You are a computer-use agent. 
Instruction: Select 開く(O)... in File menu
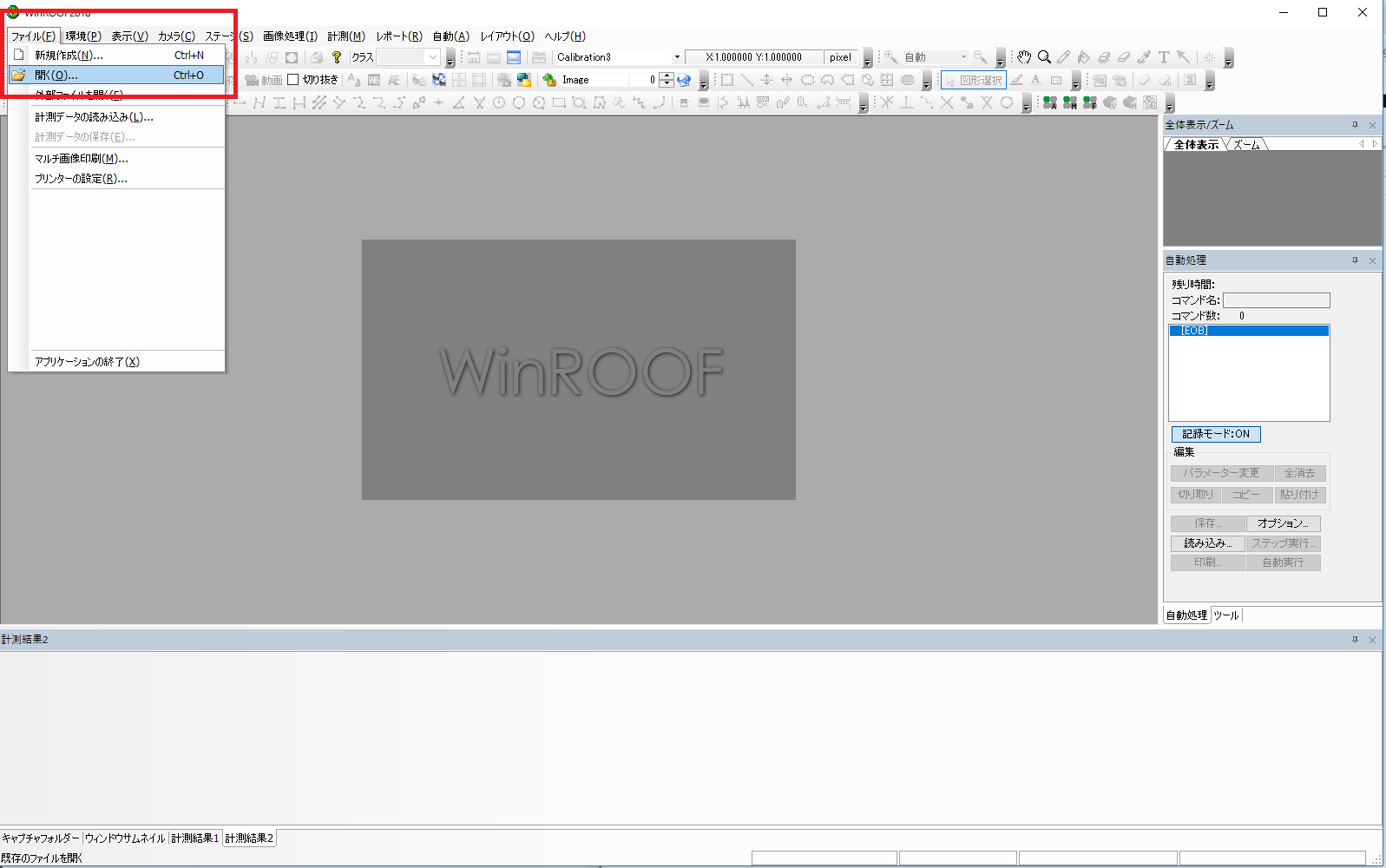click(x=116, y=76)
